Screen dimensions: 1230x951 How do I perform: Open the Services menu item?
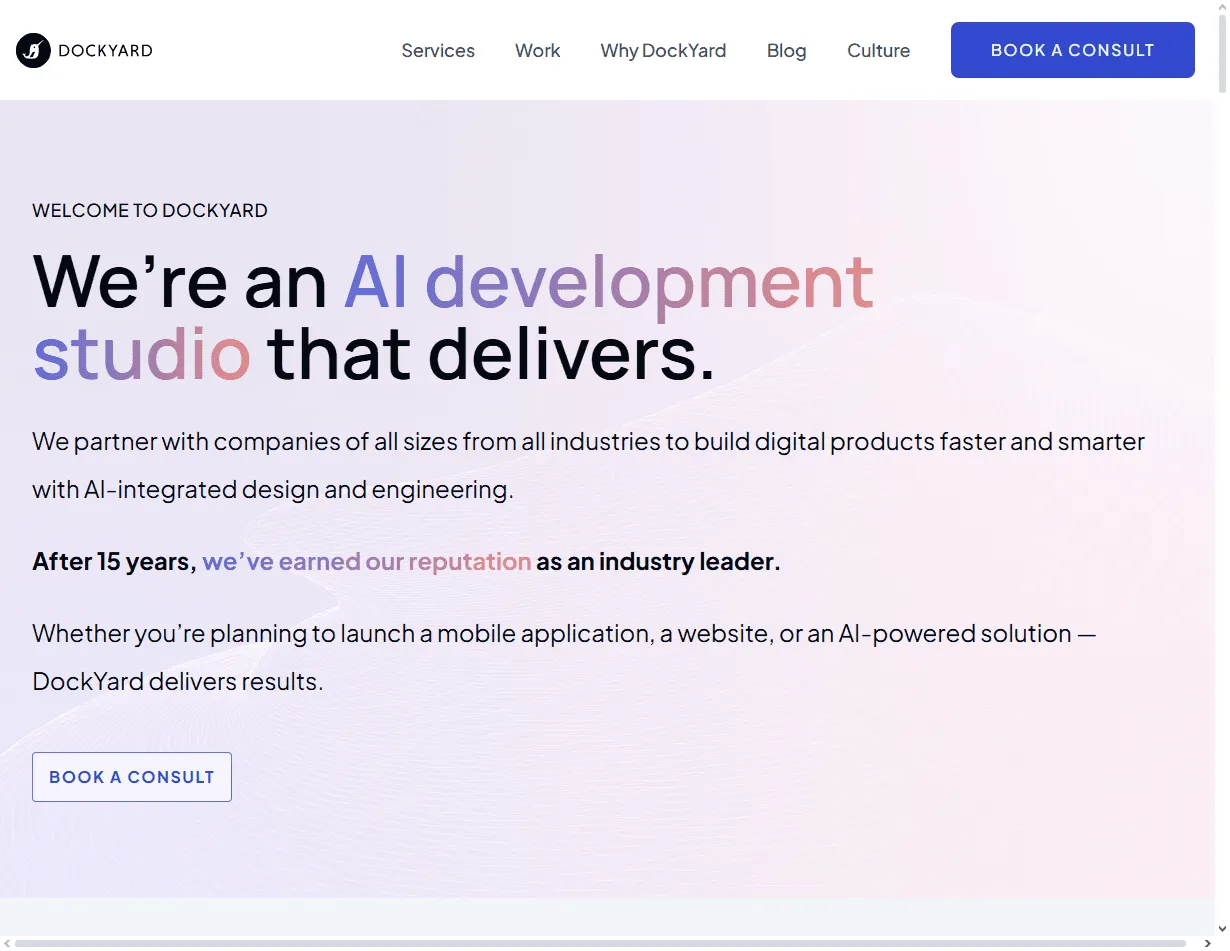438,51
